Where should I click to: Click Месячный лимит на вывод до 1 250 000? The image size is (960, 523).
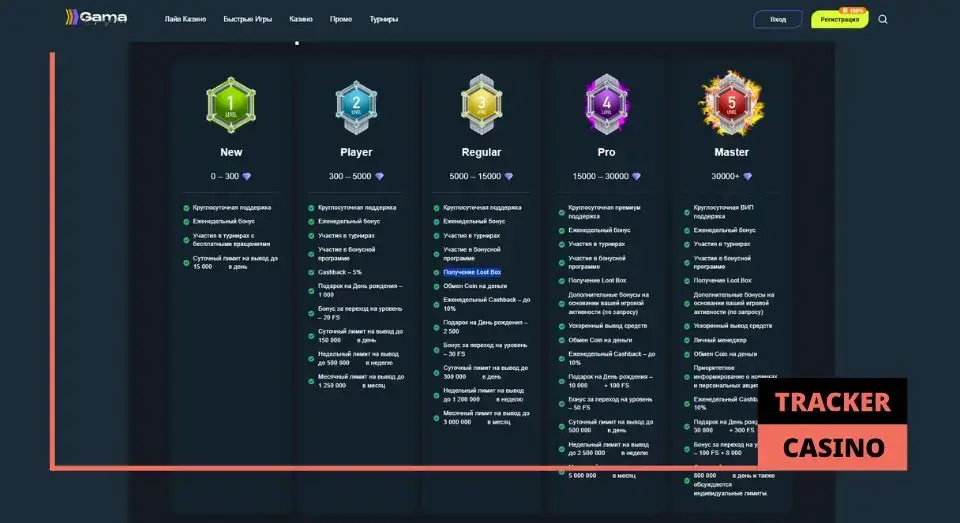[361, 381]
